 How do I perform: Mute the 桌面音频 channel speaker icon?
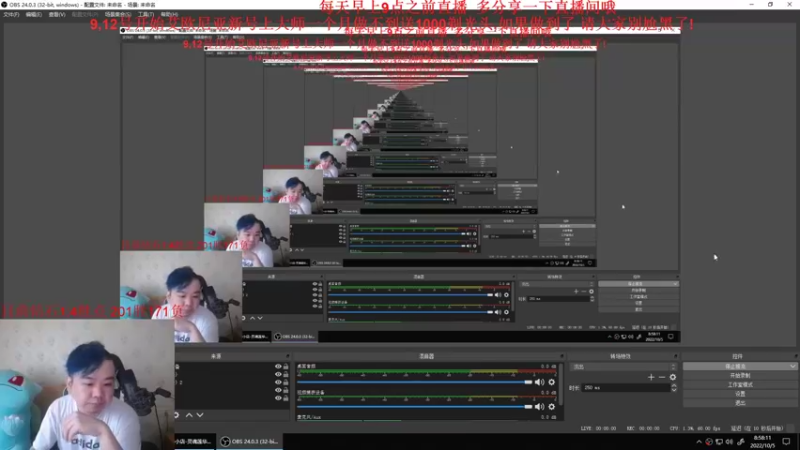[539, 382]
